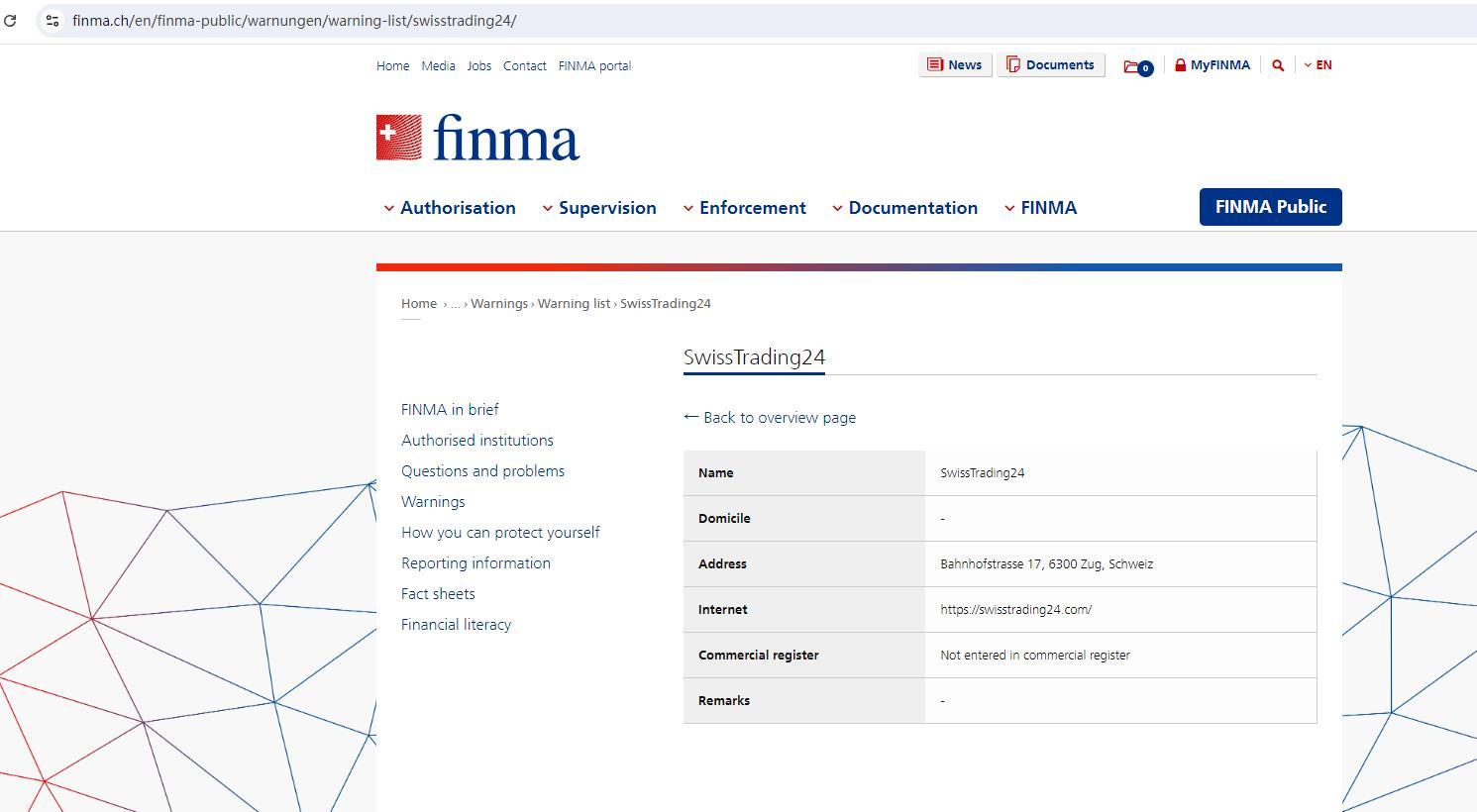
Task: Click the FINMA logo
Action: point(477,138)
